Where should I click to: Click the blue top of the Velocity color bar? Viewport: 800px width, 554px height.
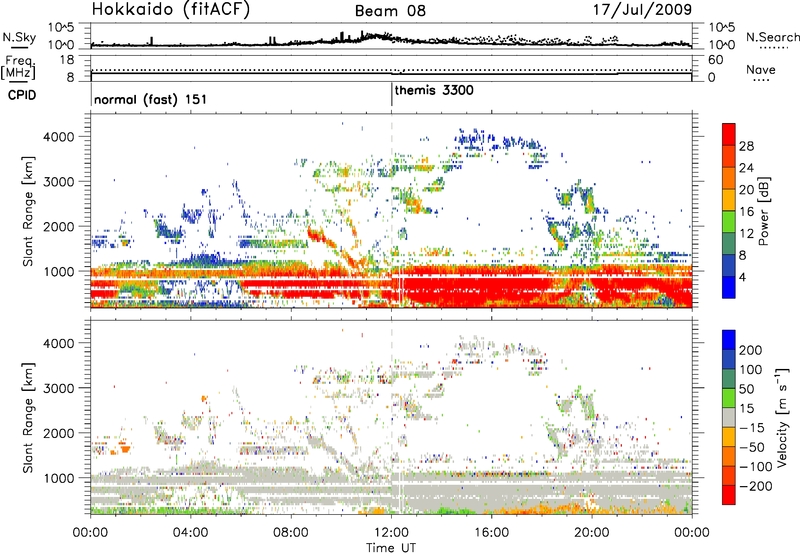[729, 340]
